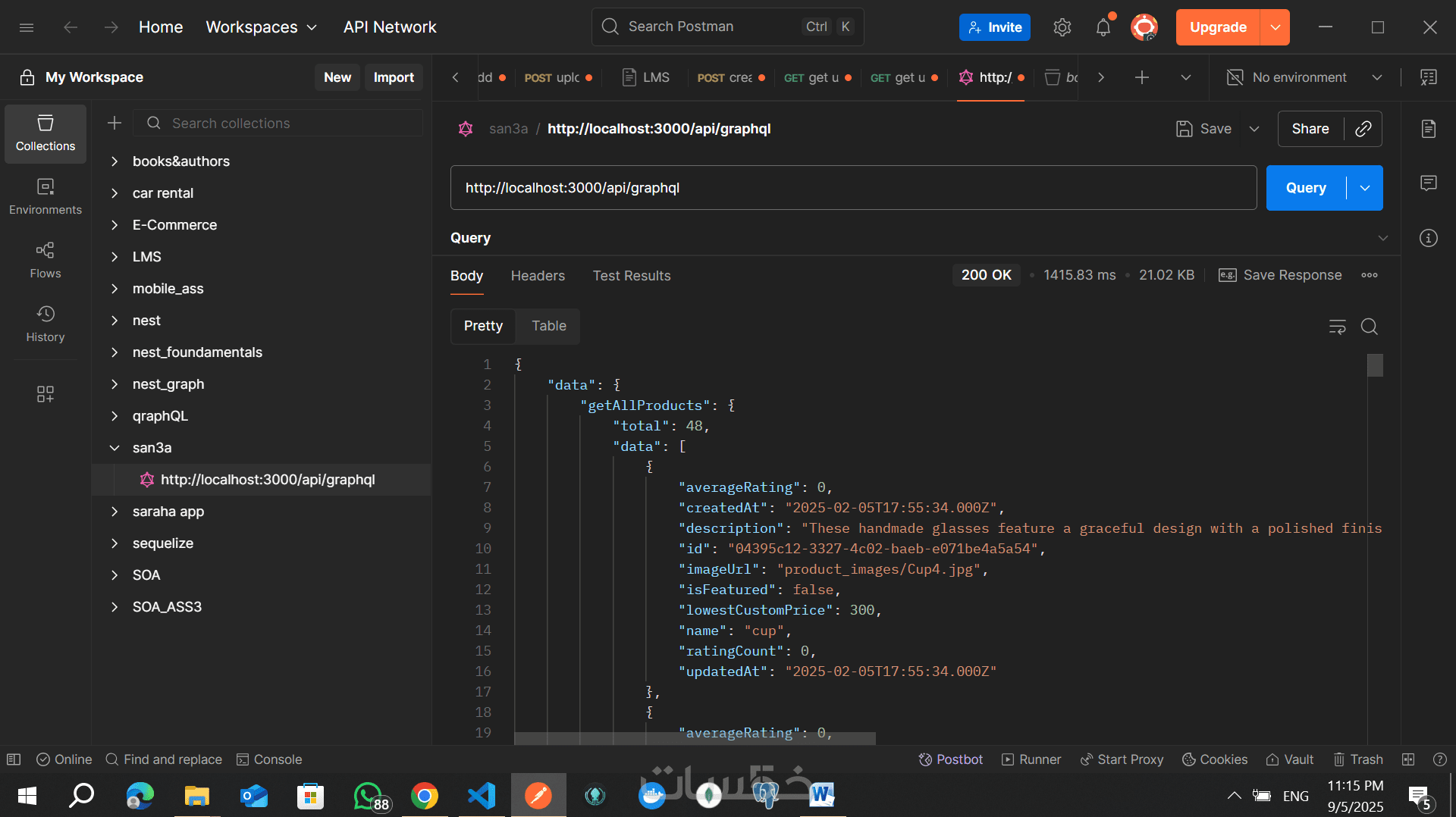The height and width of the screenshot is (817, 1456).
Task: Open the Postbot assistant
Action: pos(950,759)
